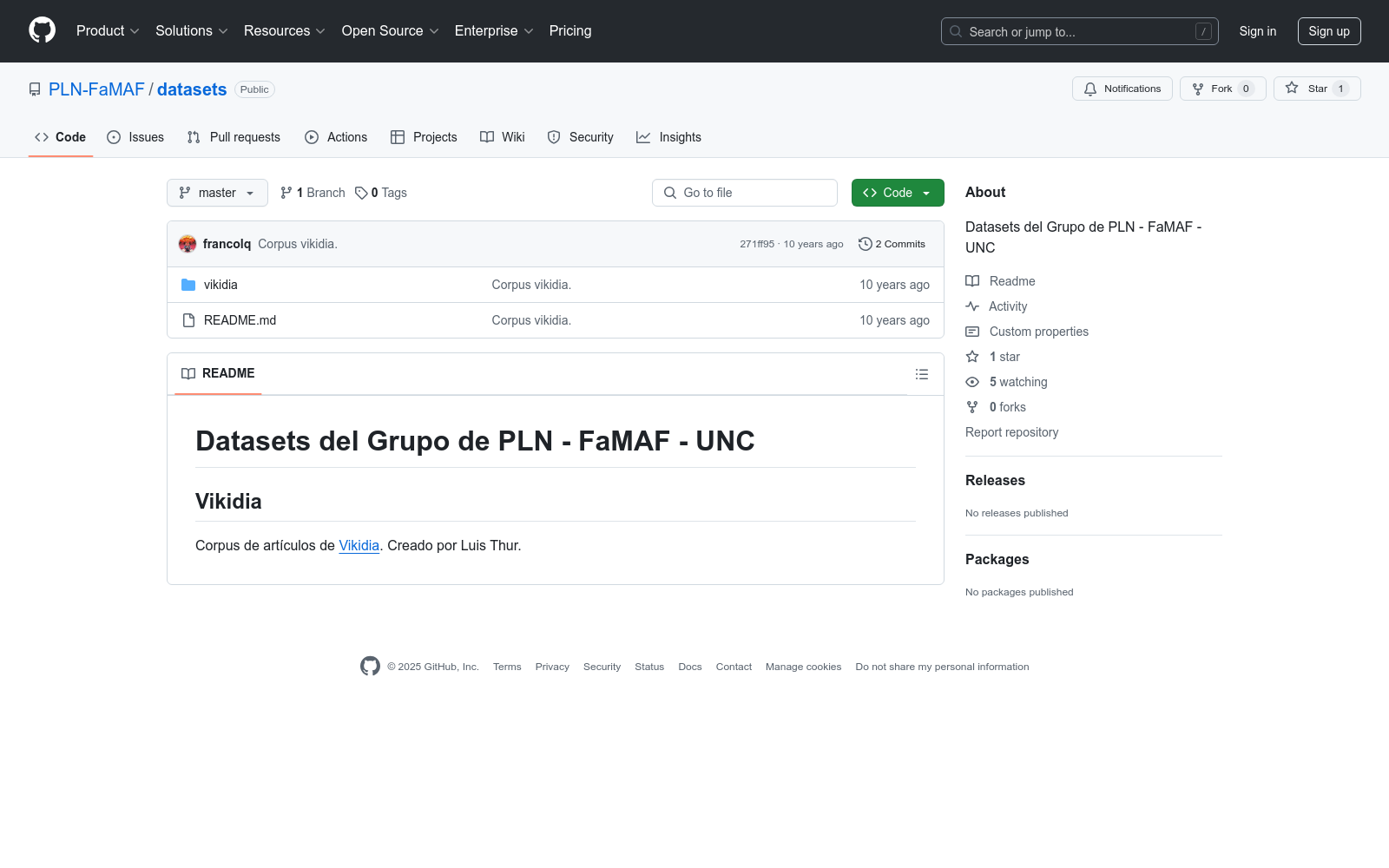Click the README.md file icon
1389x868 pixels.
(x=188, y=320)
